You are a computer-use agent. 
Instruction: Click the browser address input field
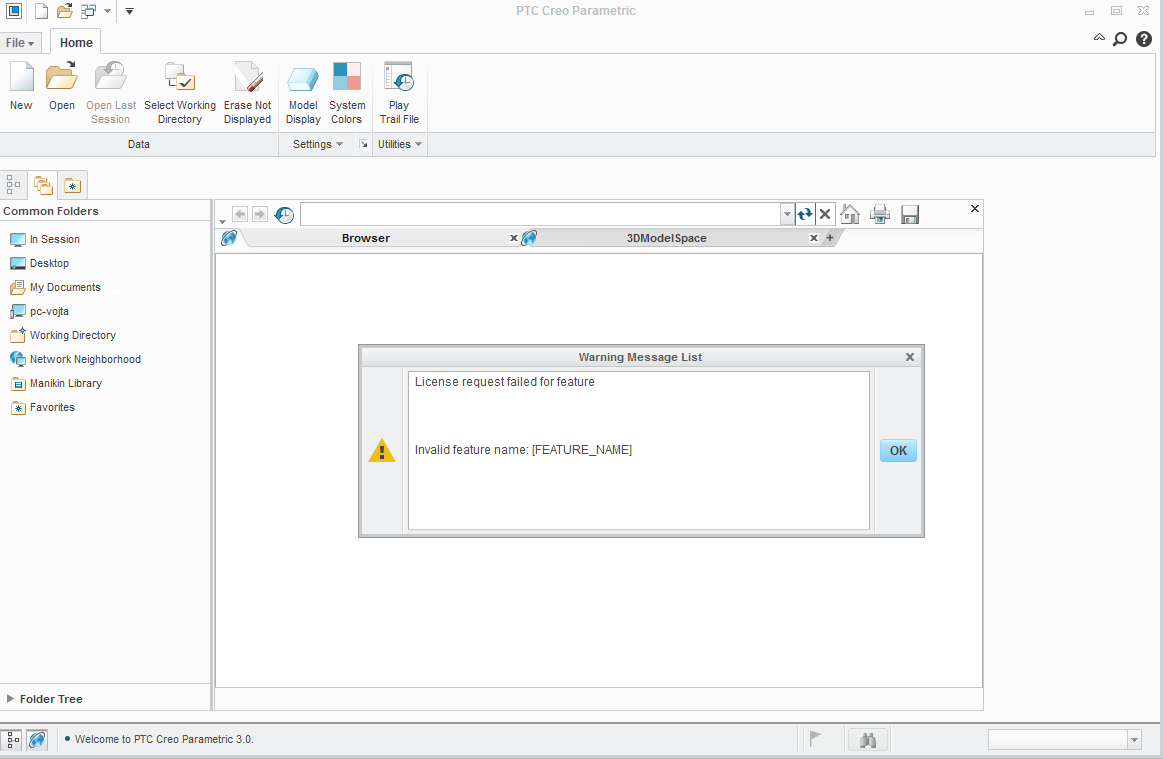[540, 214]
